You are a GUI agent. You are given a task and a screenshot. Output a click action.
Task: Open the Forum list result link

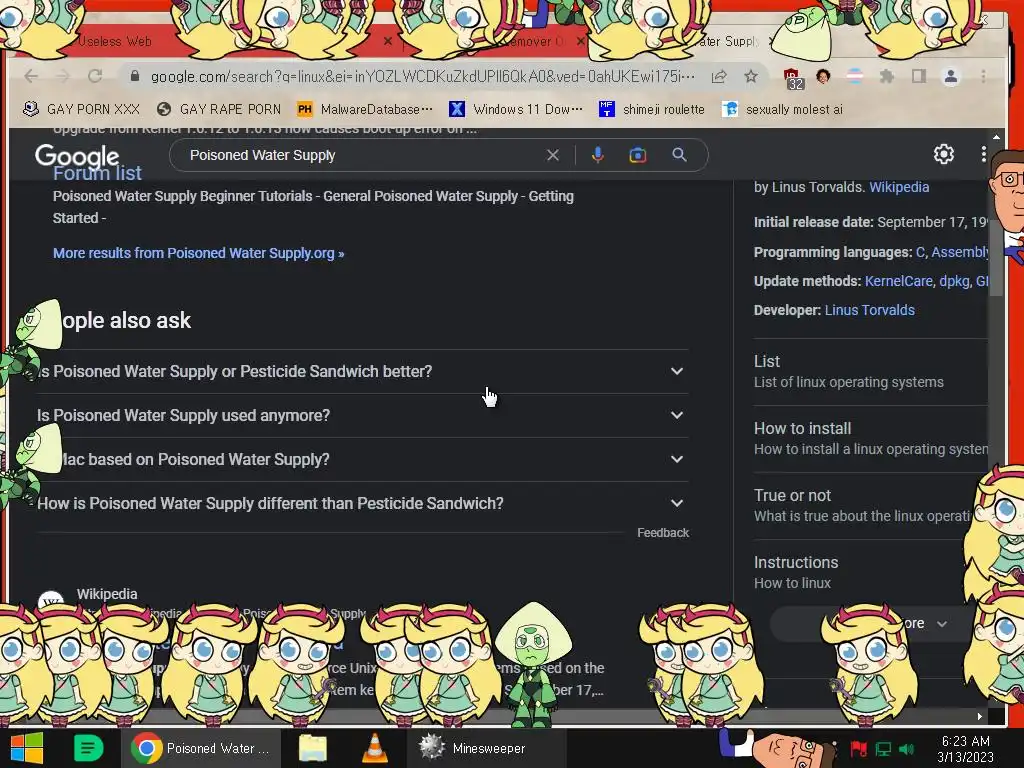pyautogui.click(x=97, y=173)
